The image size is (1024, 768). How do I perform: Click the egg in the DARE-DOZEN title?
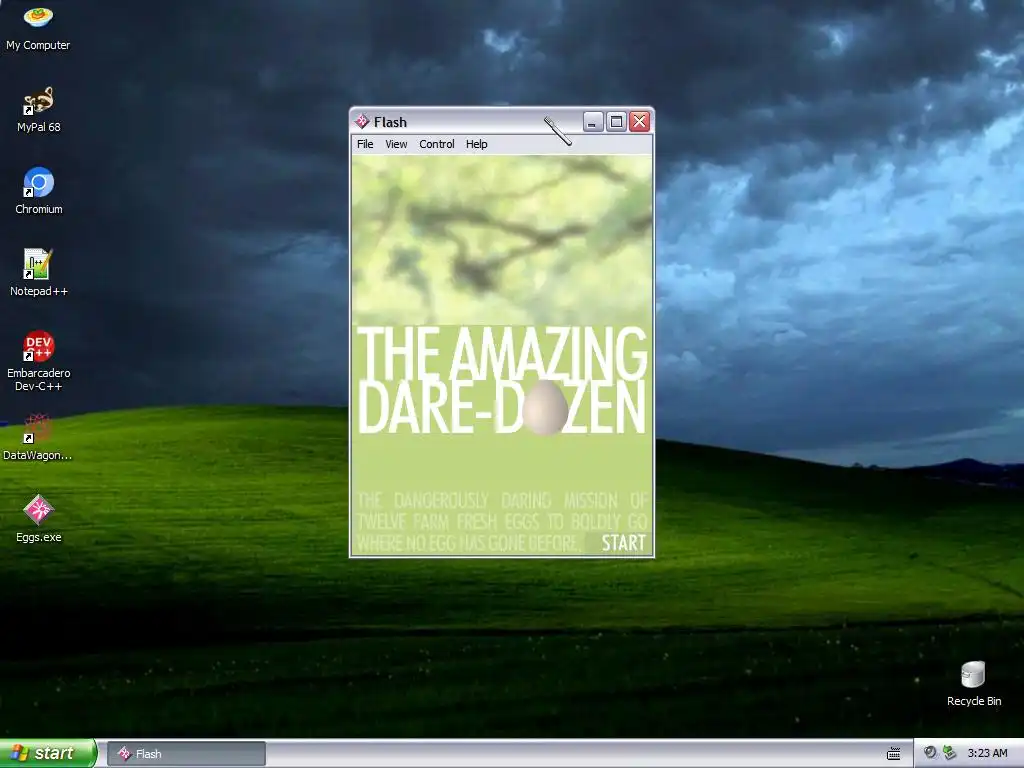coord(545,408)
